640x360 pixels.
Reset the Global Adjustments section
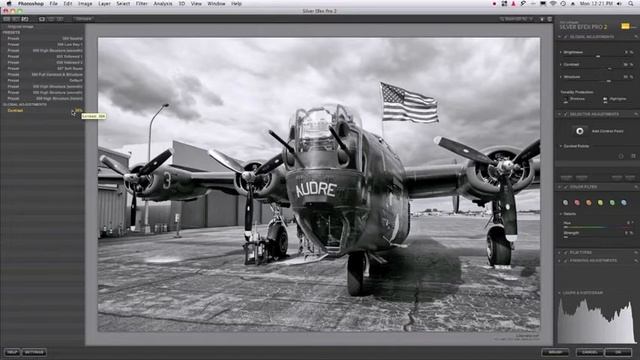pos(636,37)
